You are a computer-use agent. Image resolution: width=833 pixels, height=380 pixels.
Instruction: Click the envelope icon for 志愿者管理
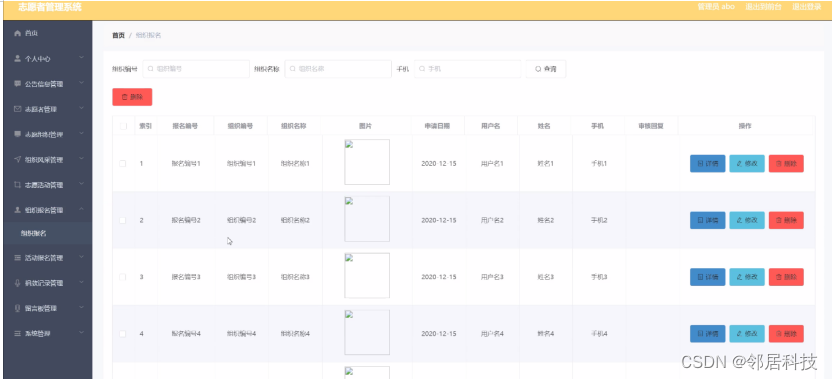[17, 109]
